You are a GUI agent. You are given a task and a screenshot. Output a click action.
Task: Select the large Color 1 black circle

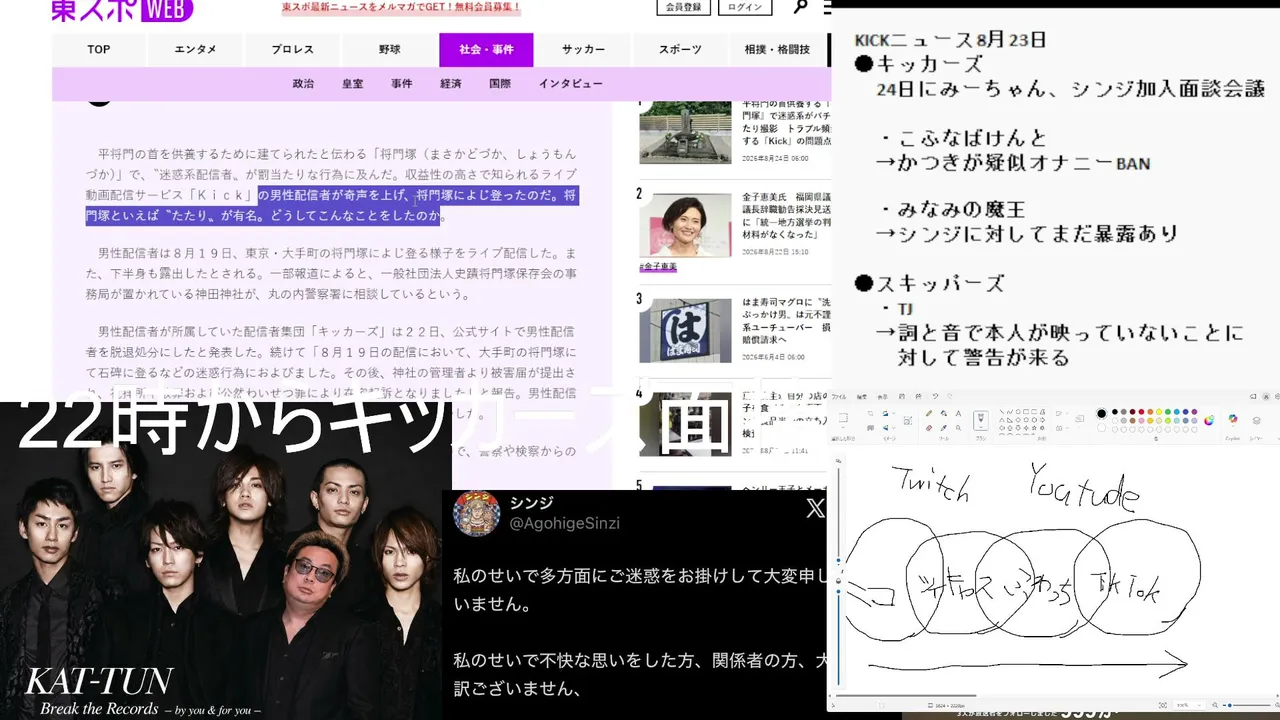pyautogui.click(x=1101, y=413)
